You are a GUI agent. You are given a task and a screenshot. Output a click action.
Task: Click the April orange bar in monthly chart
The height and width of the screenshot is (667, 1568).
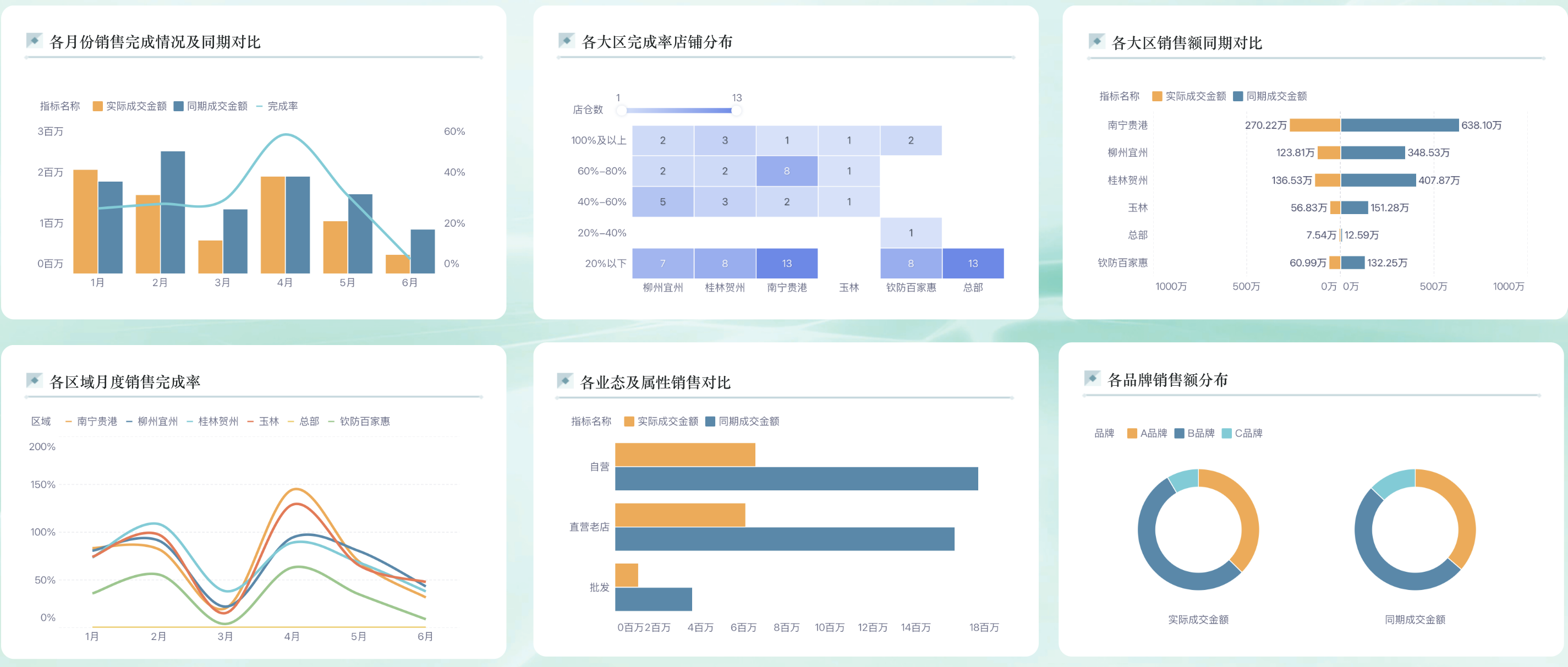coord(273,226)
